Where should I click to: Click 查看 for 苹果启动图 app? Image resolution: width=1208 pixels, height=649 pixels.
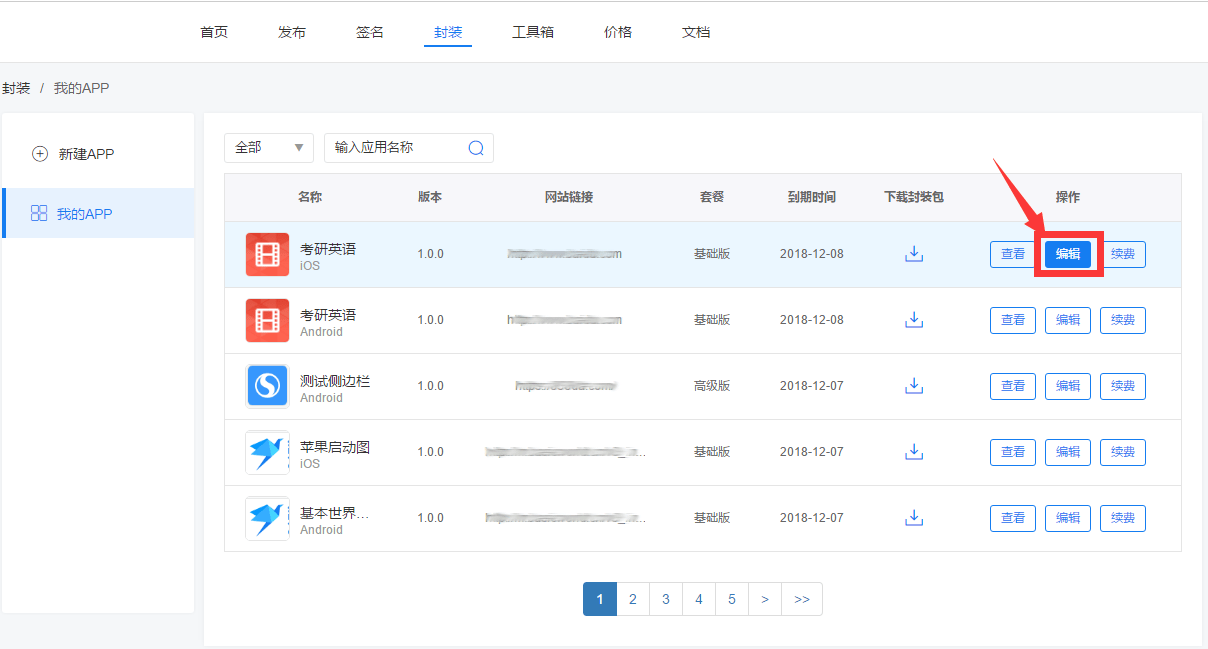[x=1013, y=452]
